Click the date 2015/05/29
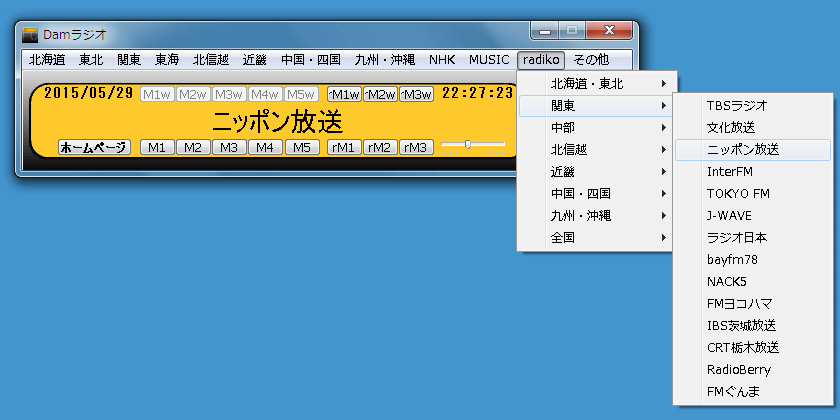Screen dimensions: 840x420 click(88, 93)
